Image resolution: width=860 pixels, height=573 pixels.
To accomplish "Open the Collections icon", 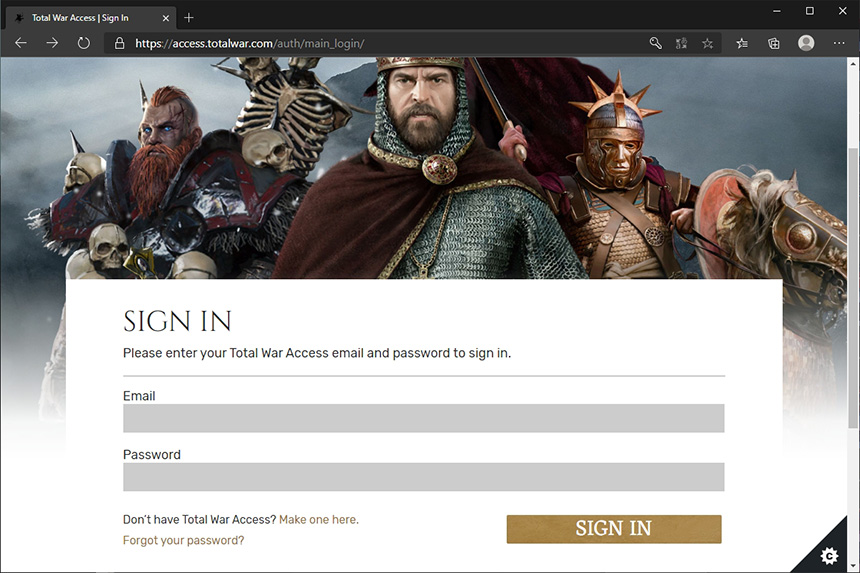I will (773, 43).
